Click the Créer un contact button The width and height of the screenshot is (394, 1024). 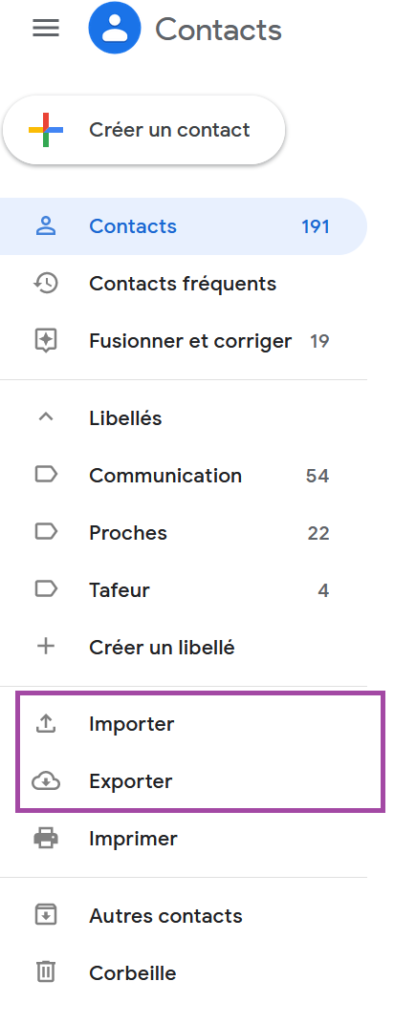(x=144, y=130)
